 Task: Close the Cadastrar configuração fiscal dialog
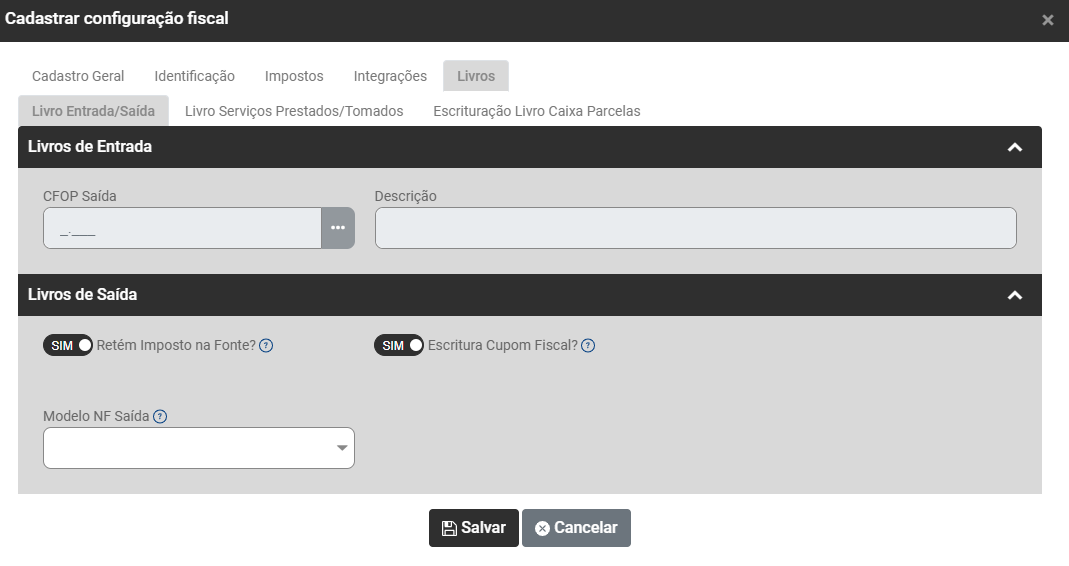click(x=1047, y=20)
